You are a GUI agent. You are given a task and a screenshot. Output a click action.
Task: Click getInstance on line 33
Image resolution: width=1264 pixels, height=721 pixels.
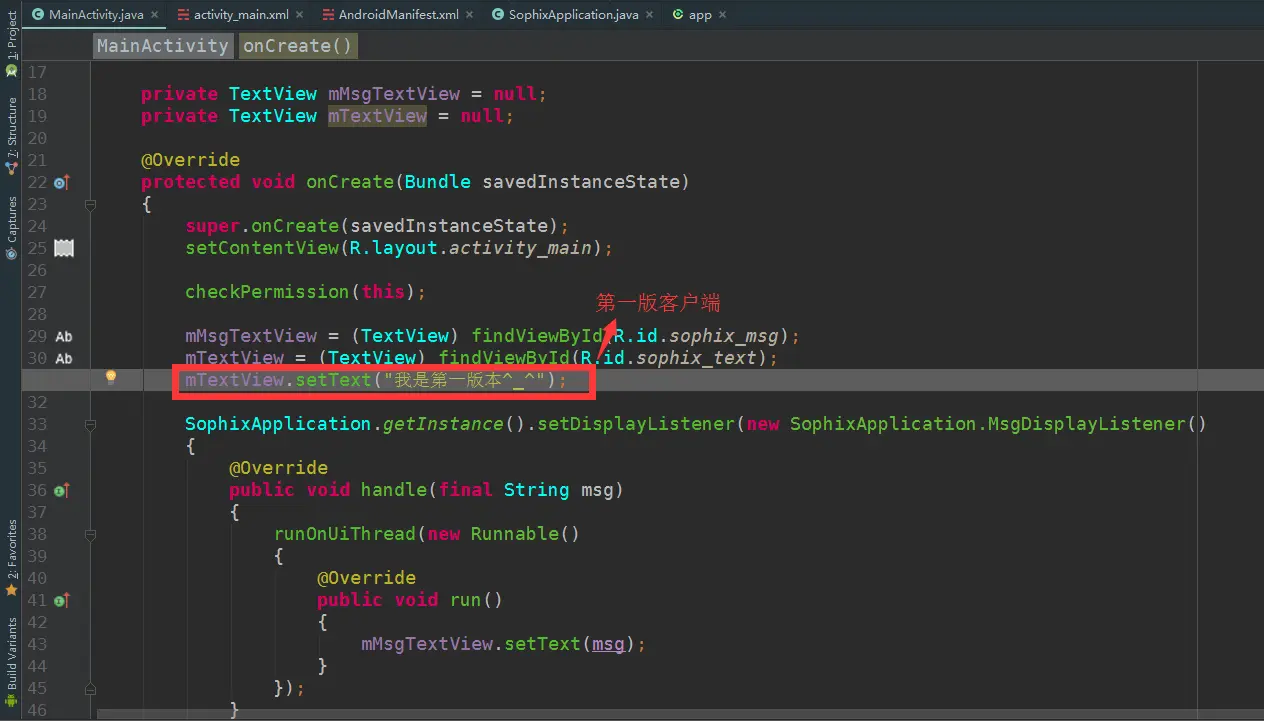(x=443, y=424)
